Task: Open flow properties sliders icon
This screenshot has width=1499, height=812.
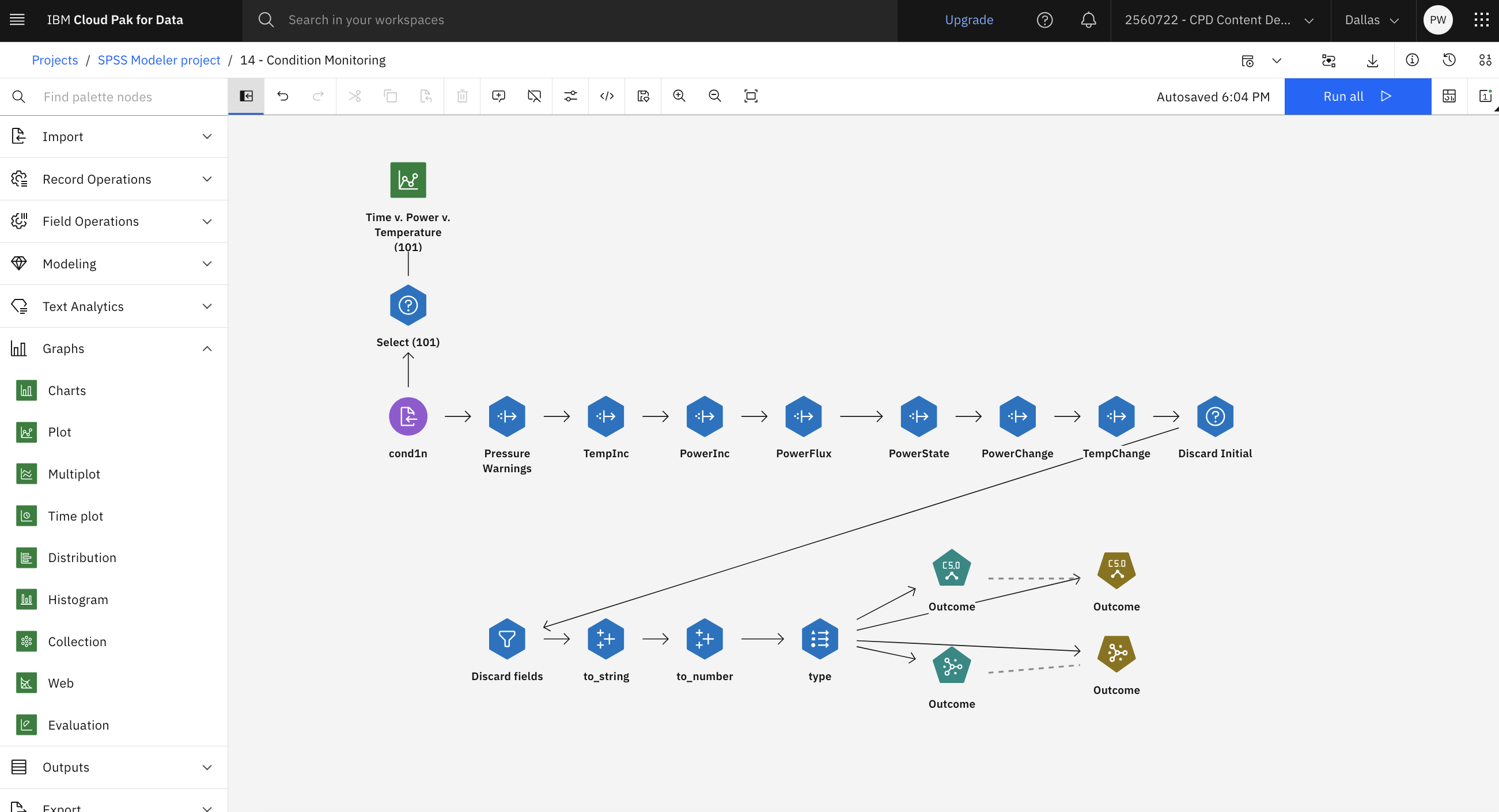Action: point(570,96)
